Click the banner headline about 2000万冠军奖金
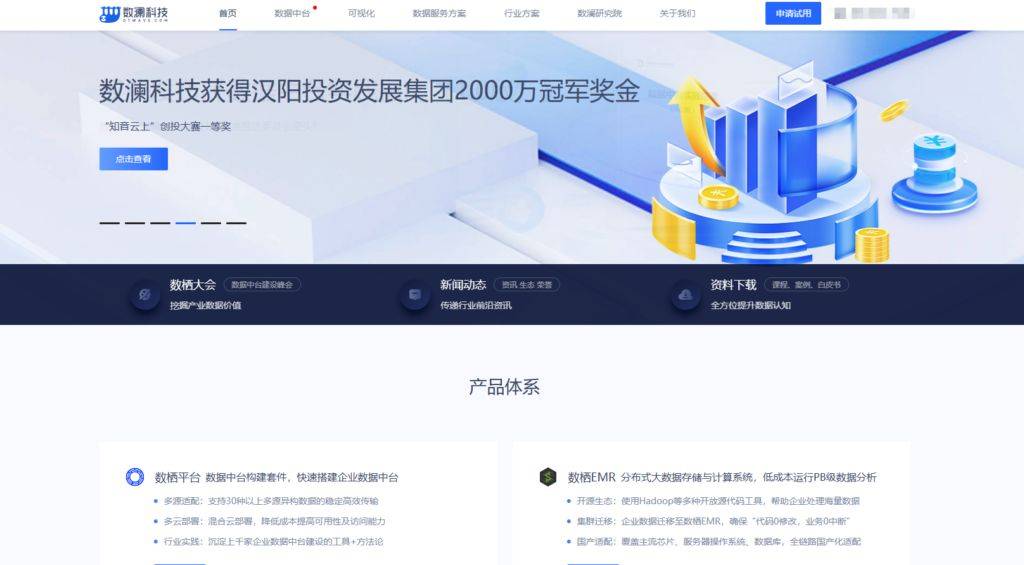The width and height of the screenshot is (1024, 565). [x=369, y=91]
